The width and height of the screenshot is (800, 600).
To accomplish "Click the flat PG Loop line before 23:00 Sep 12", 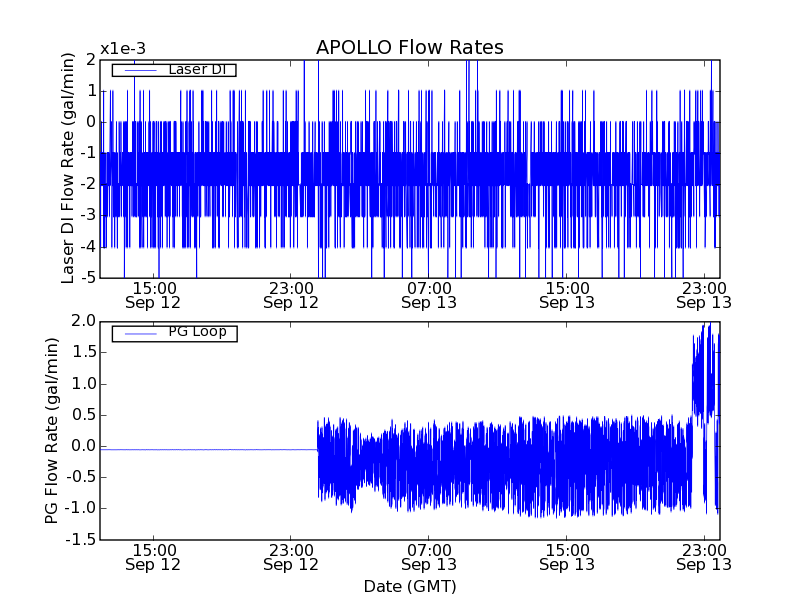I will point(200,450).
